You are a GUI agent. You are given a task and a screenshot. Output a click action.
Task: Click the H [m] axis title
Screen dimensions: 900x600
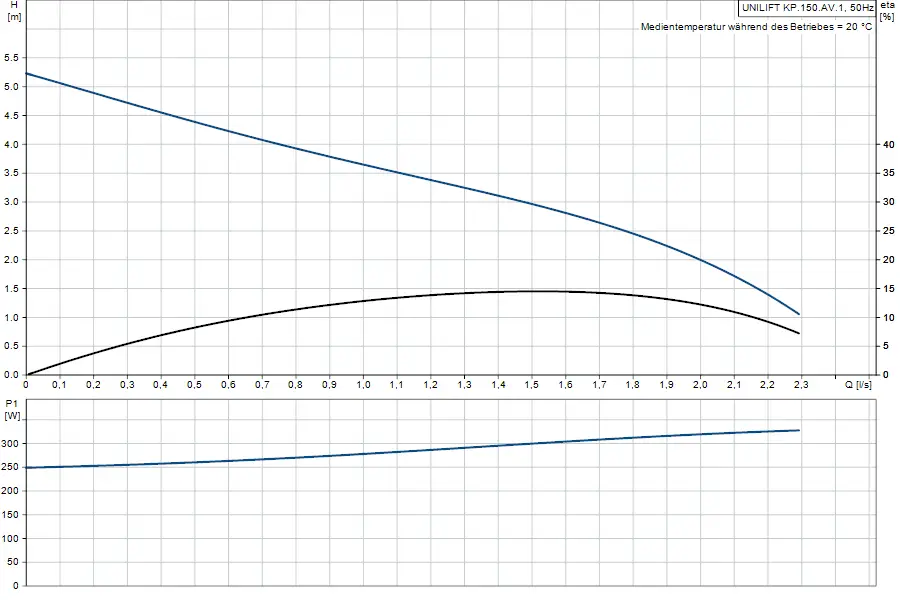point(14,11)
